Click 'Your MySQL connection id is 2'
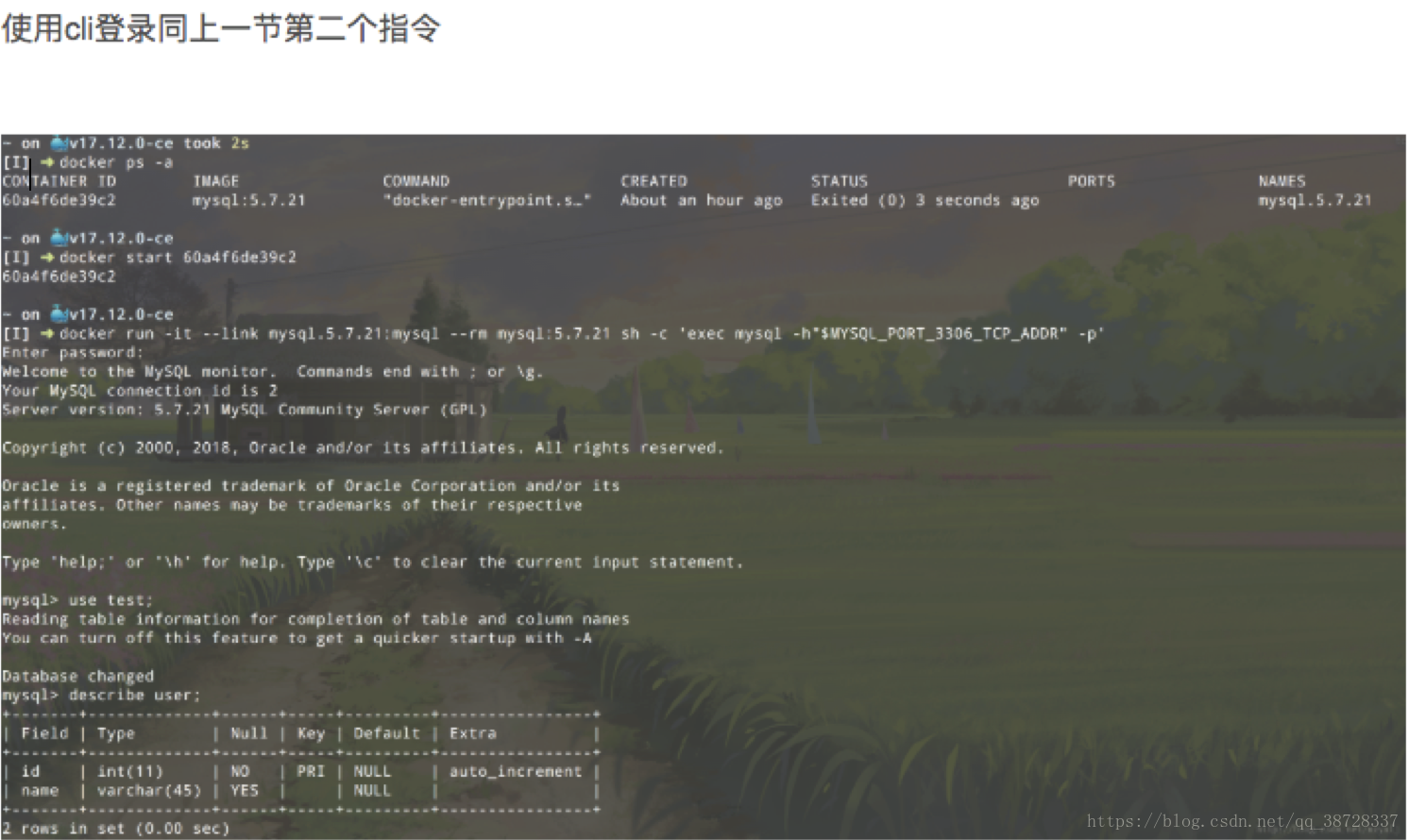 (140, 391)
